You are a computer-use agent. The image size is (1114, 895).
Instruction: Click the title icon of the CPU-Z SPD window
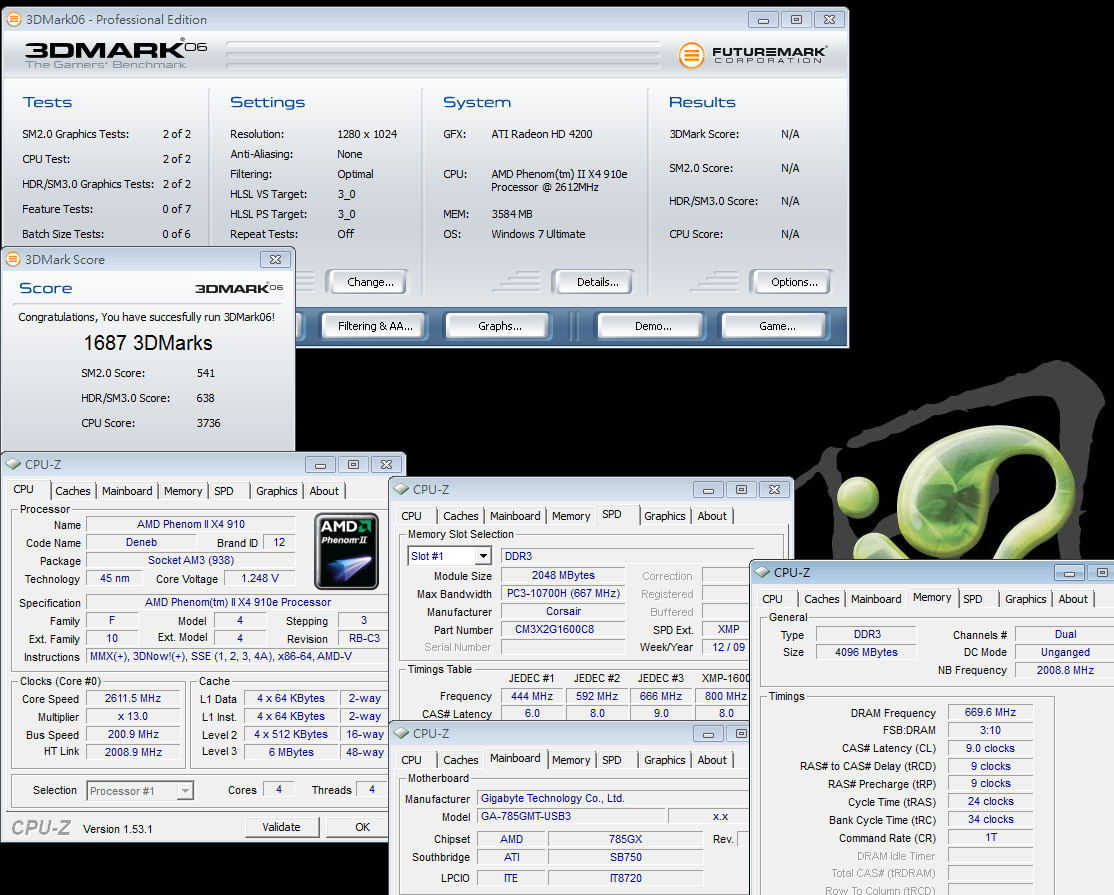(x=401, y=489)
